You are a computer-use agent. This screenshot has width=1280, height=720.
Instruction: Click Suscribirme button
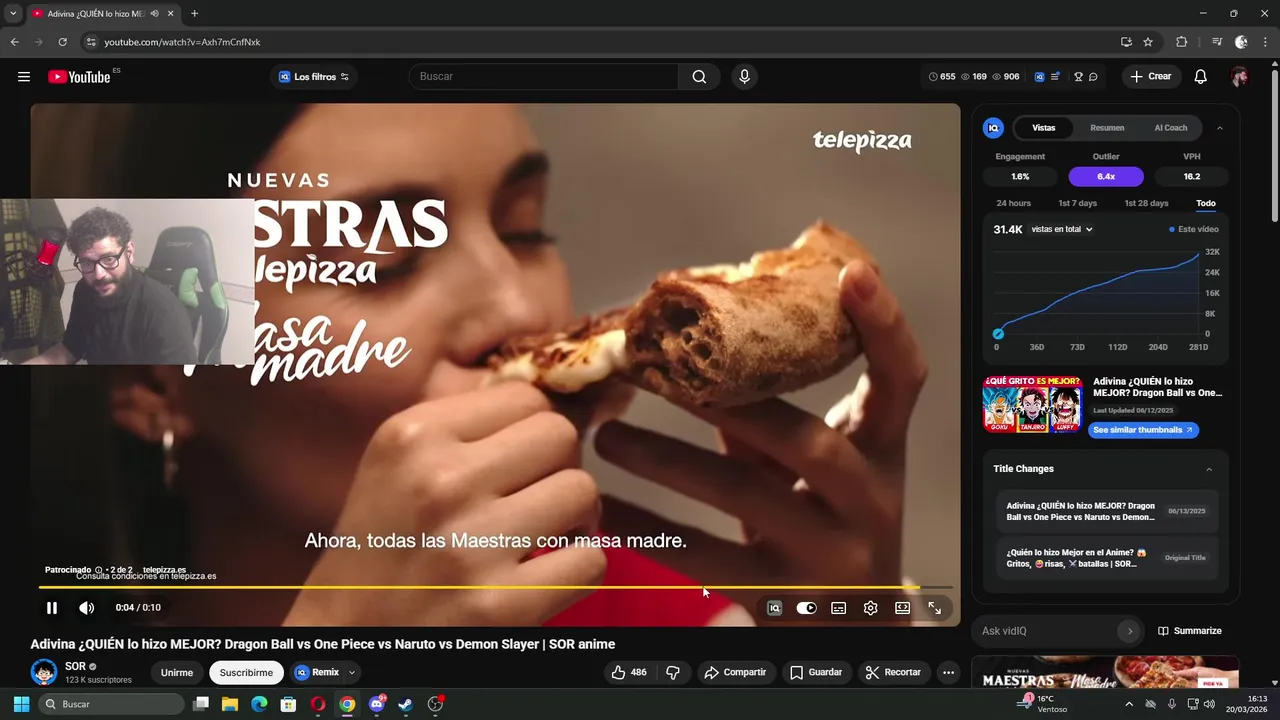pyautogui.click(x=246, y=673)
